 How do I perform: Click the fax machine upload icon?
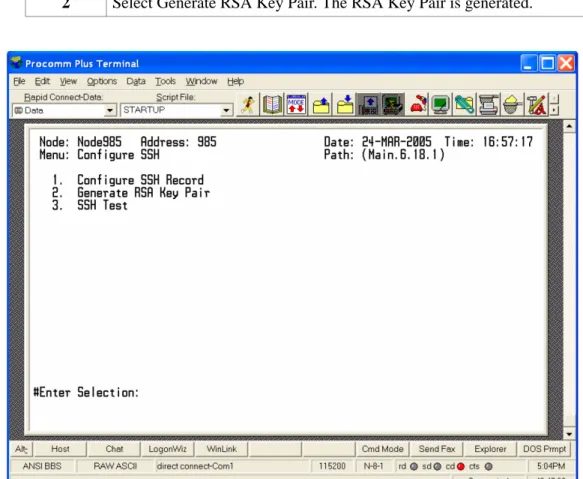pos(368,104)
